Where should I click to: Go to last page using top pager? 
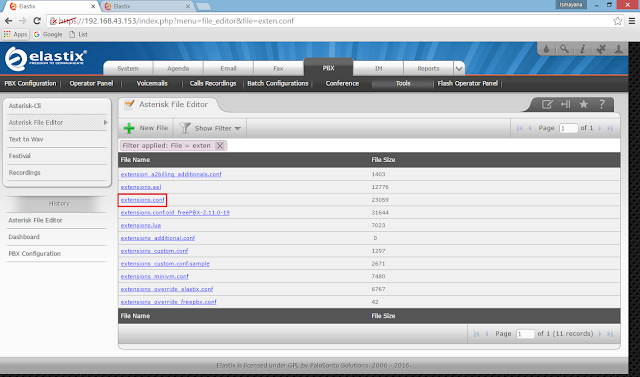pyautogui.click(x=610, y=128)
